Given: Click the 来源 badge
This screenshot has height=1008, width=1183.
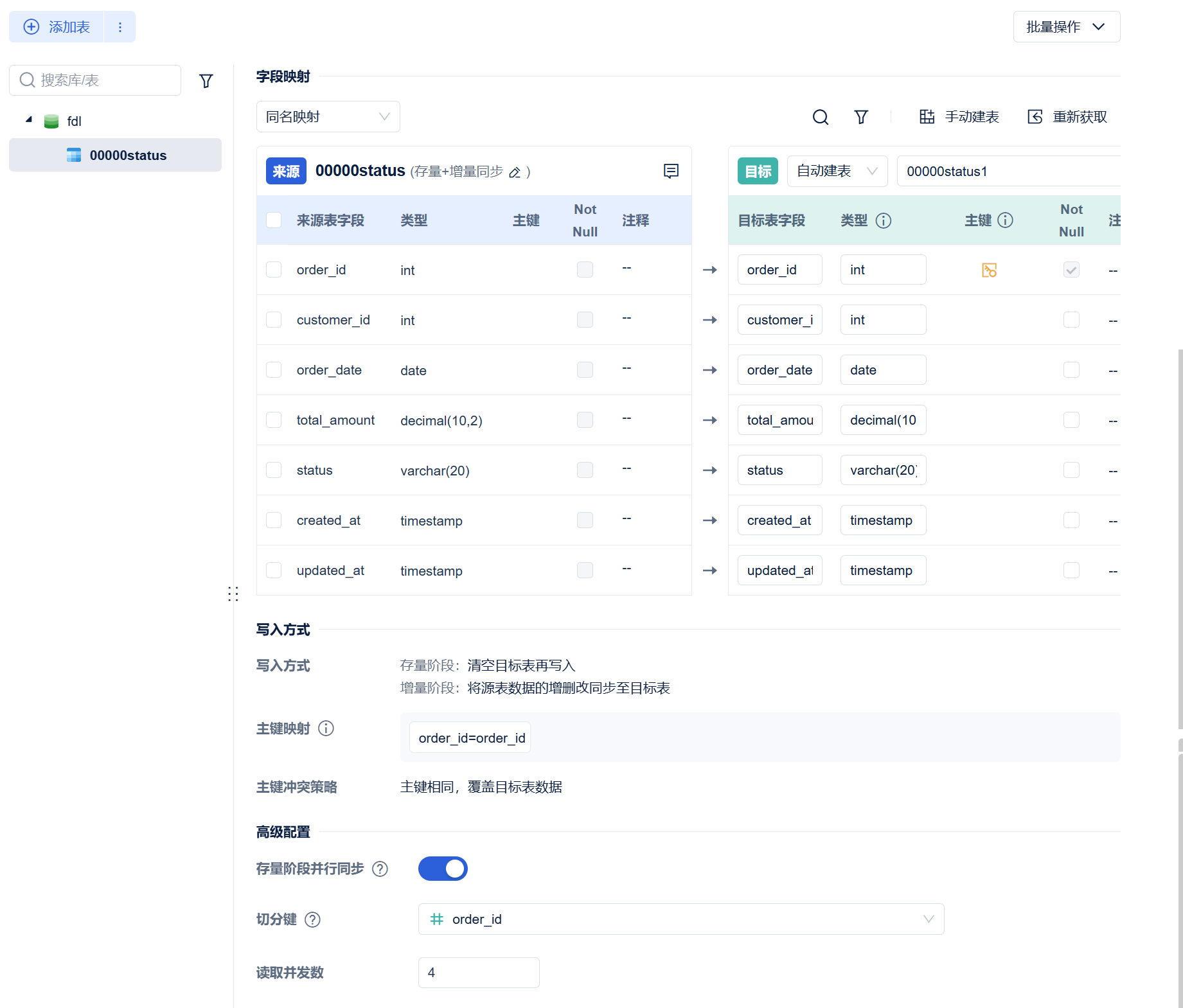Looking at the screenshot, I should 286,171.
